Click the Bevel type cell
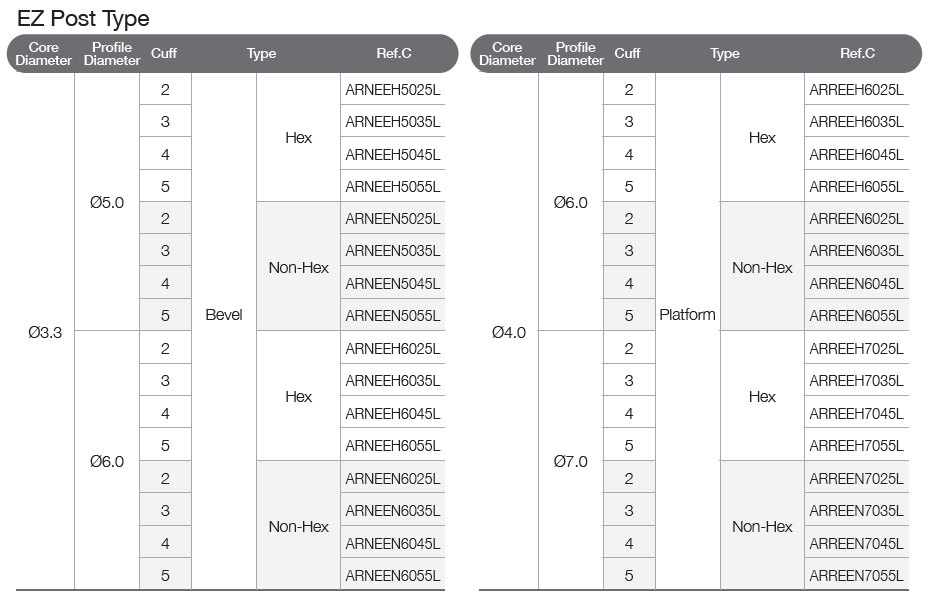The height and width of the screenshot is (608, 933). pyautogui.click(x=224, y=315)
